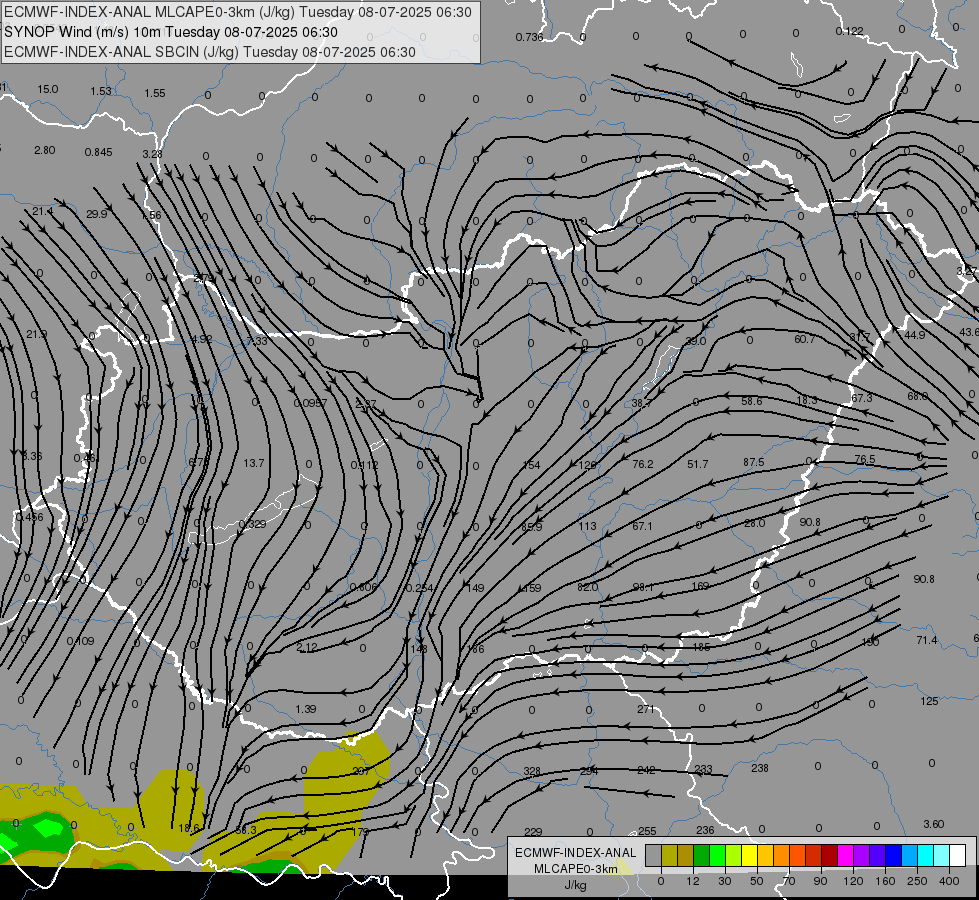Click the map value 7.33
The image size is (979, 900).
click(x=257, y=341)
